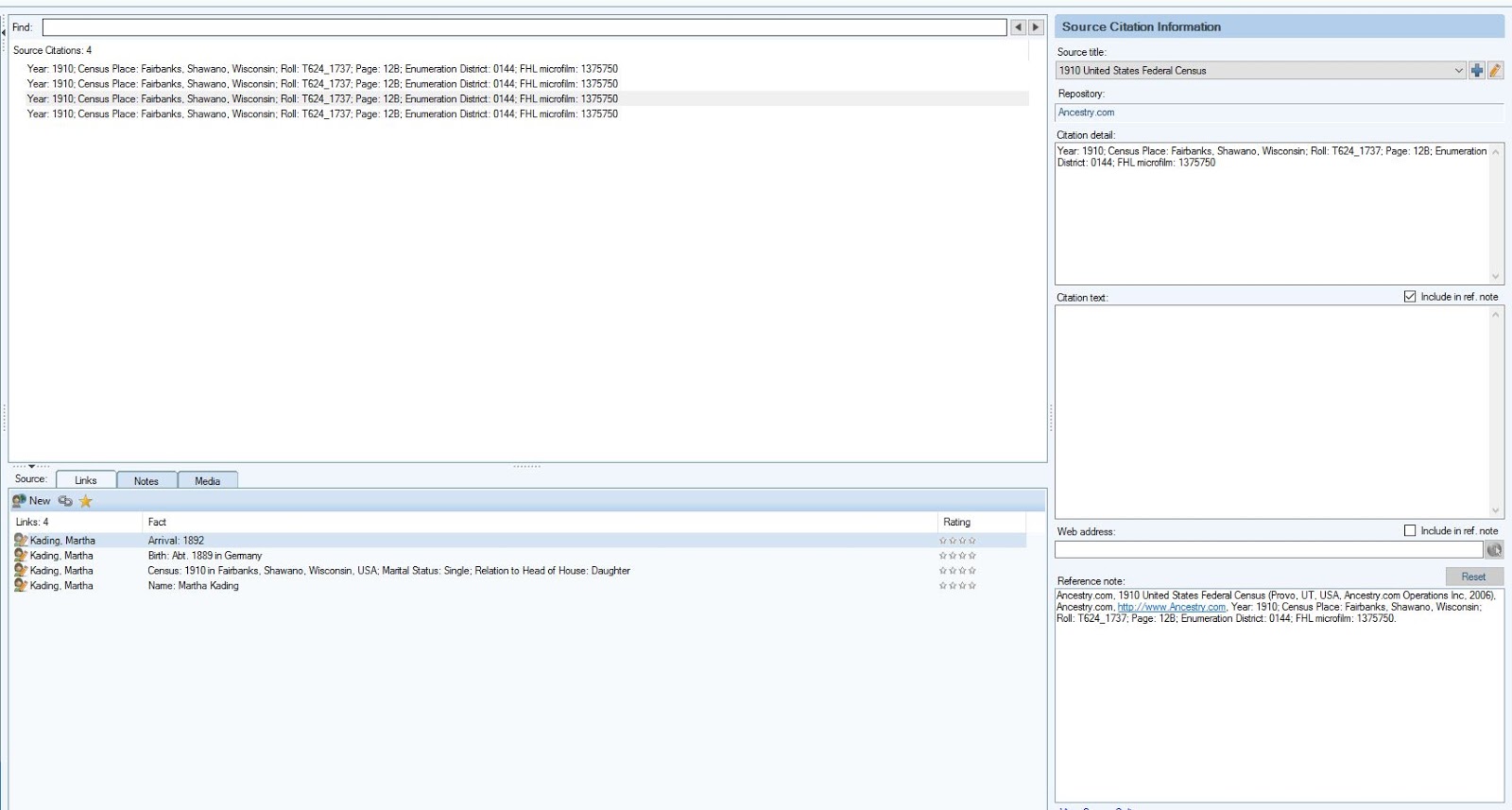Open the http://www.Ancestry.com link in reference note
Image resolution: width=1512 pixels, height=810 pixels.
(1172, 607)
